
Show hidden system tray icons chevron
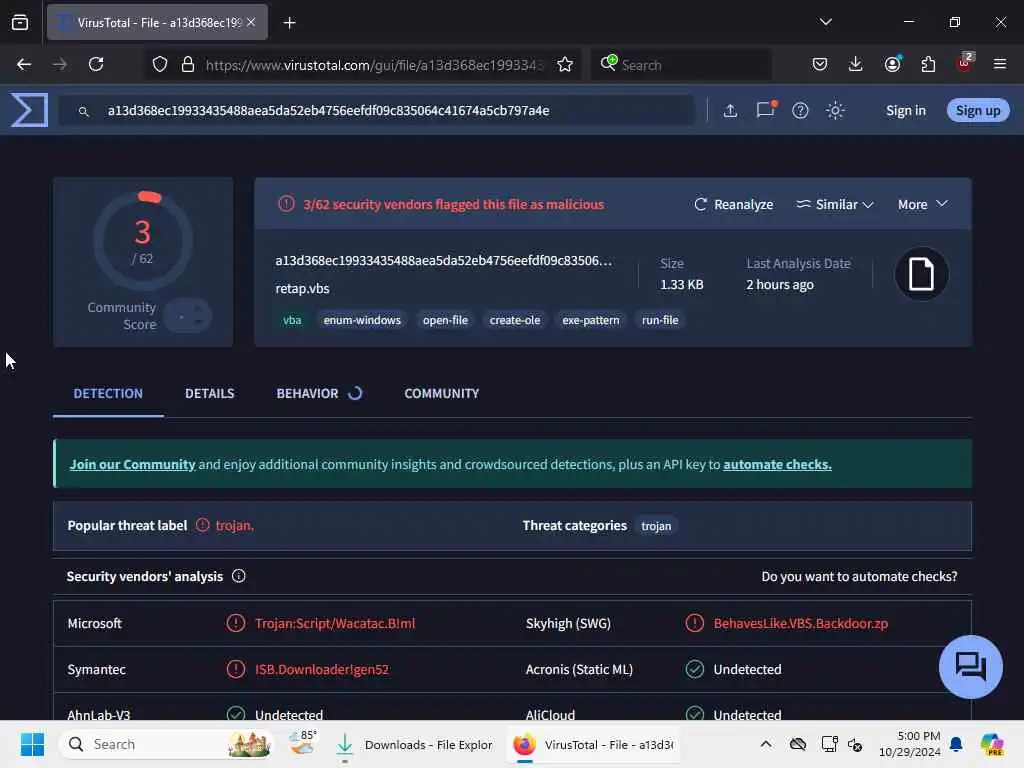[766, 744]
